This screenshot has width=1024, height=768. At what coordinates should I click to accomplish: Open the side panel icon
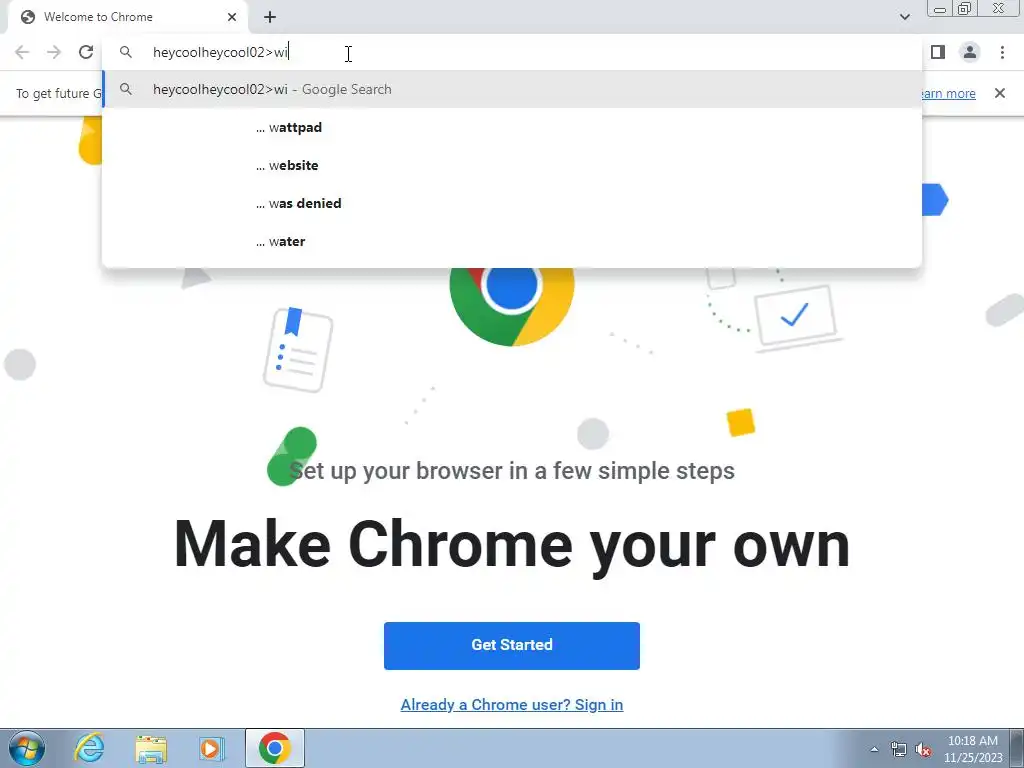click(938, 52)
